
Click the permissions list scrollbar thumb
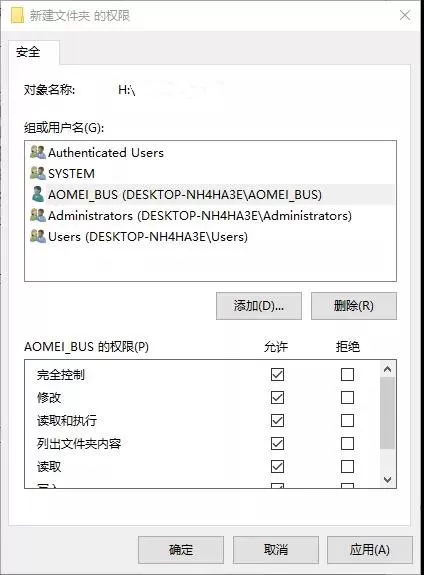(x=388, y=413)
